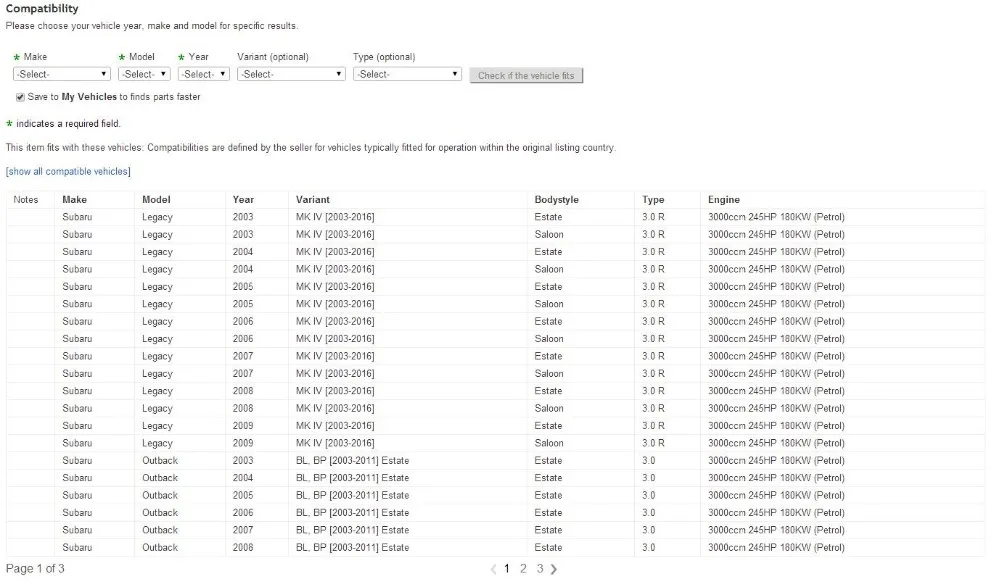This screenshot has height=587, width=1000.
Task: Click the Engine column header
Action: 724,200
